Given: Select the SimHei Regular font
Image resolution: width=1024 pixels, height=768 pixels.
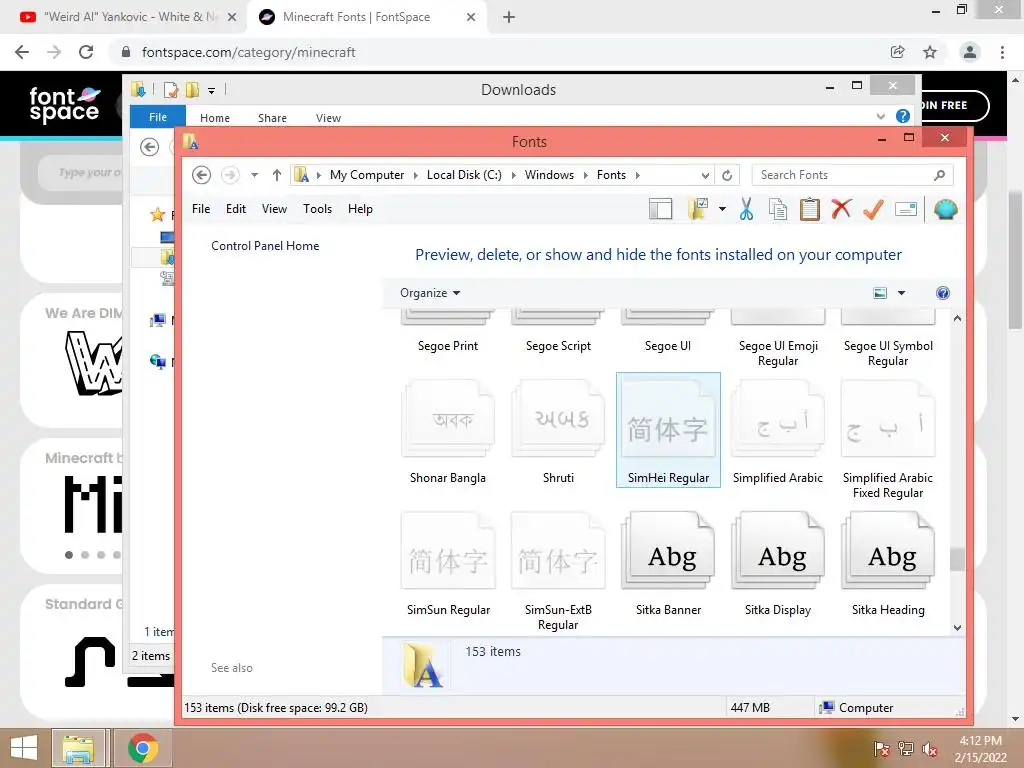Looking at the screenshot, I should click(668, 430).
